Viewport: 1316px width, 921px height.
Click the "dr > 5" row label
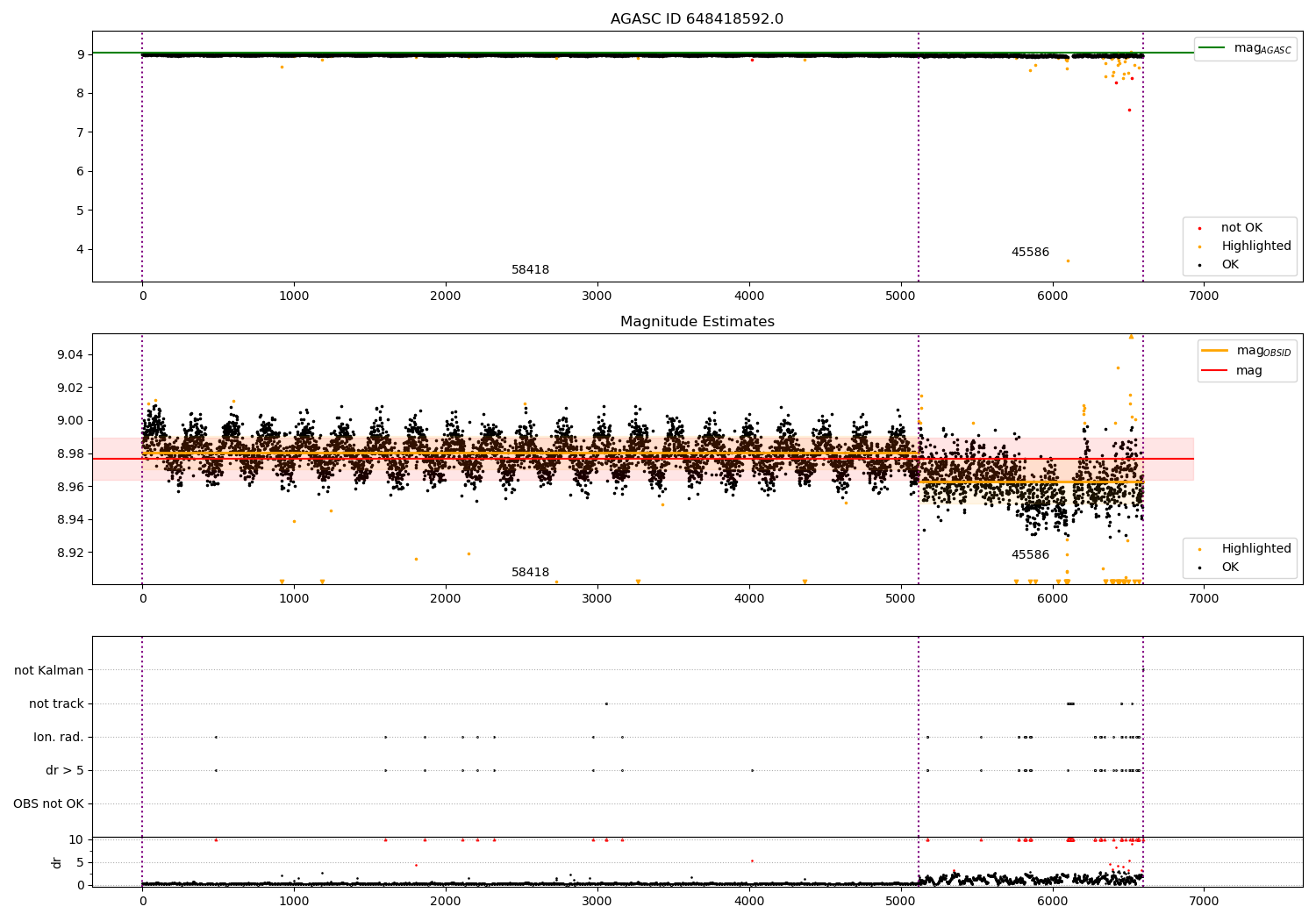(65, 771)
